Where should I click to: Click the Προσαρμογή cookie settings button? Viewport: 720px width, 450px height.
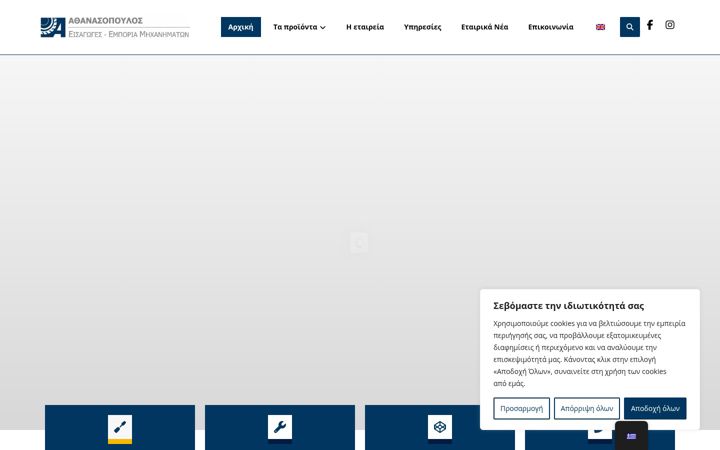[x=521, y=408]
